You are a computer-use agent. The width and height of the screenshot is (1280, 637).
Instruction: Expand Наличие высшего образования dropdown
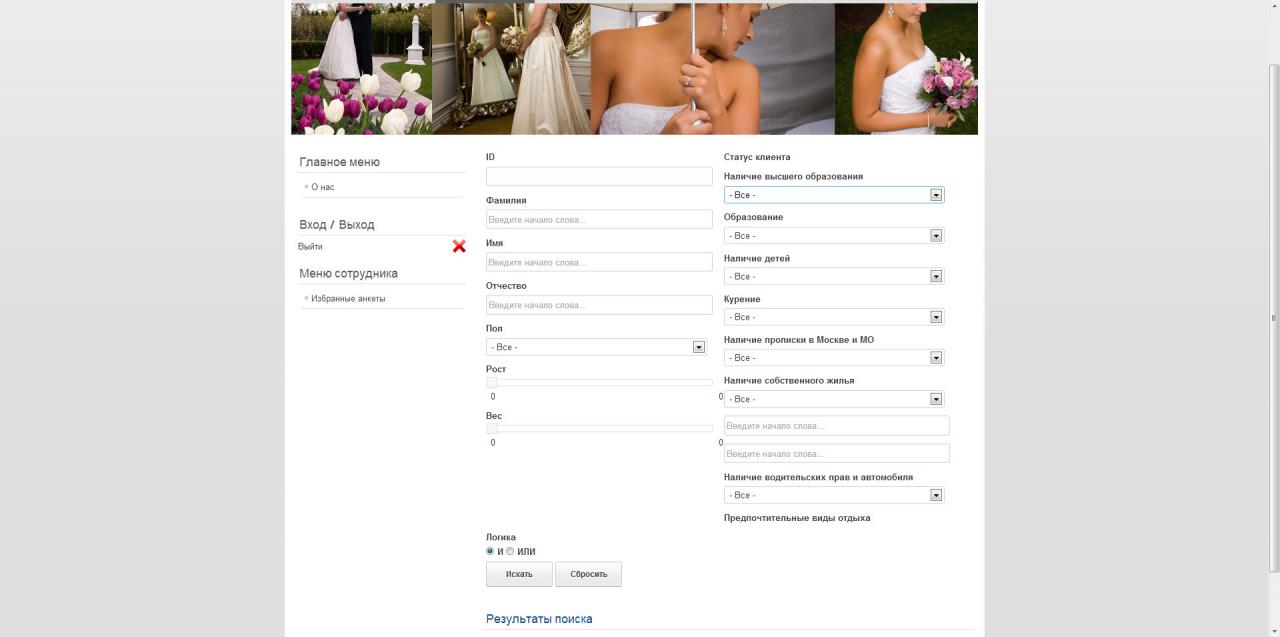[x=833, y=195]
